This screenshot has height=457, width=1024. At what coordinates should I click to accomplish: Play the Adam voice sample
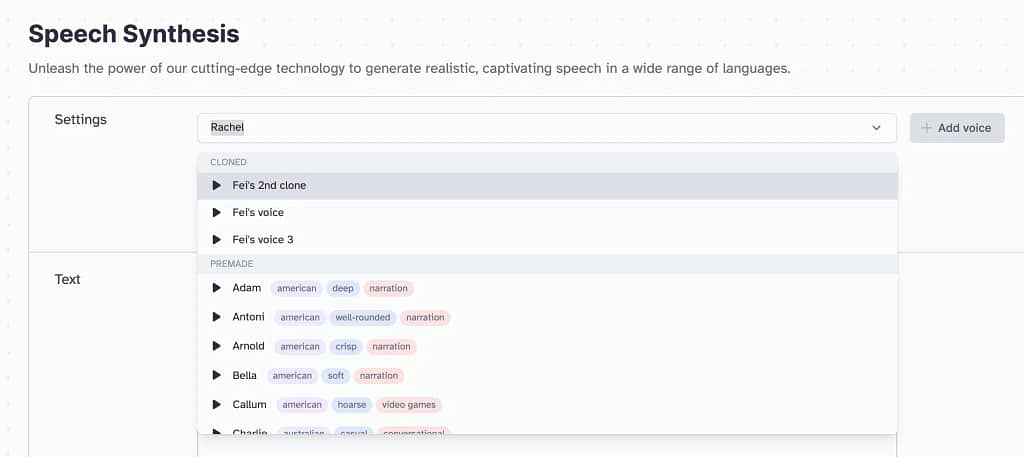pos(216,288)
